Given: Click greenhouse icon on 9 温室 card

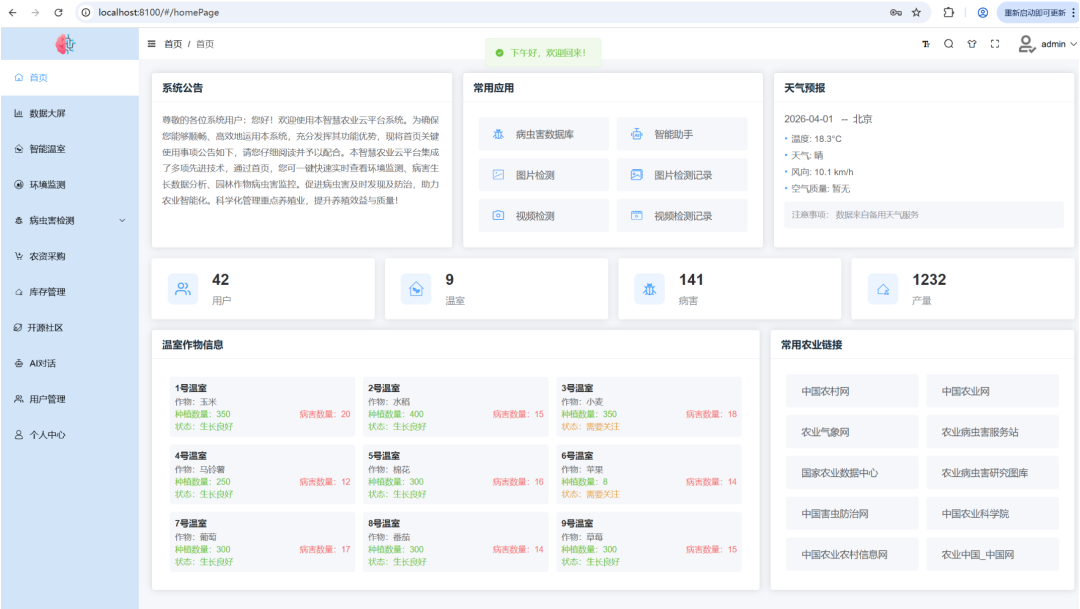Looking at the screenshot, I should [416, 289].
